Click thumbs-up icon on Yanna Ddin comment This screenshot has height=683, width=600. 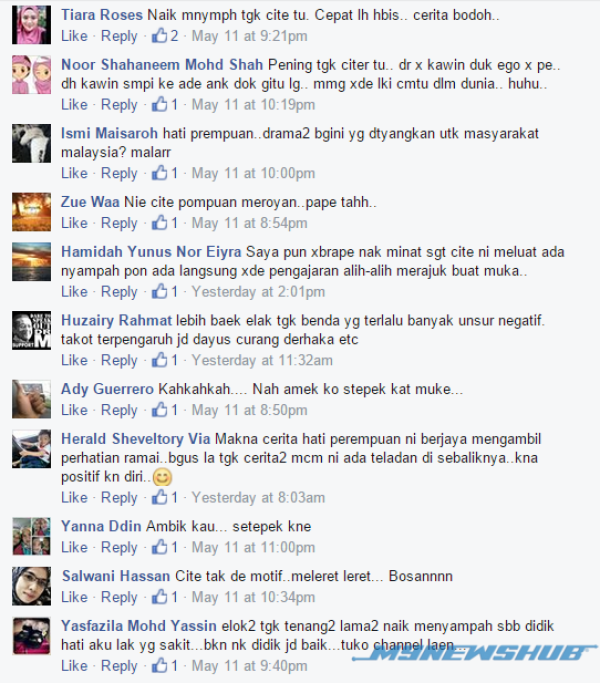tap(159, 547)
